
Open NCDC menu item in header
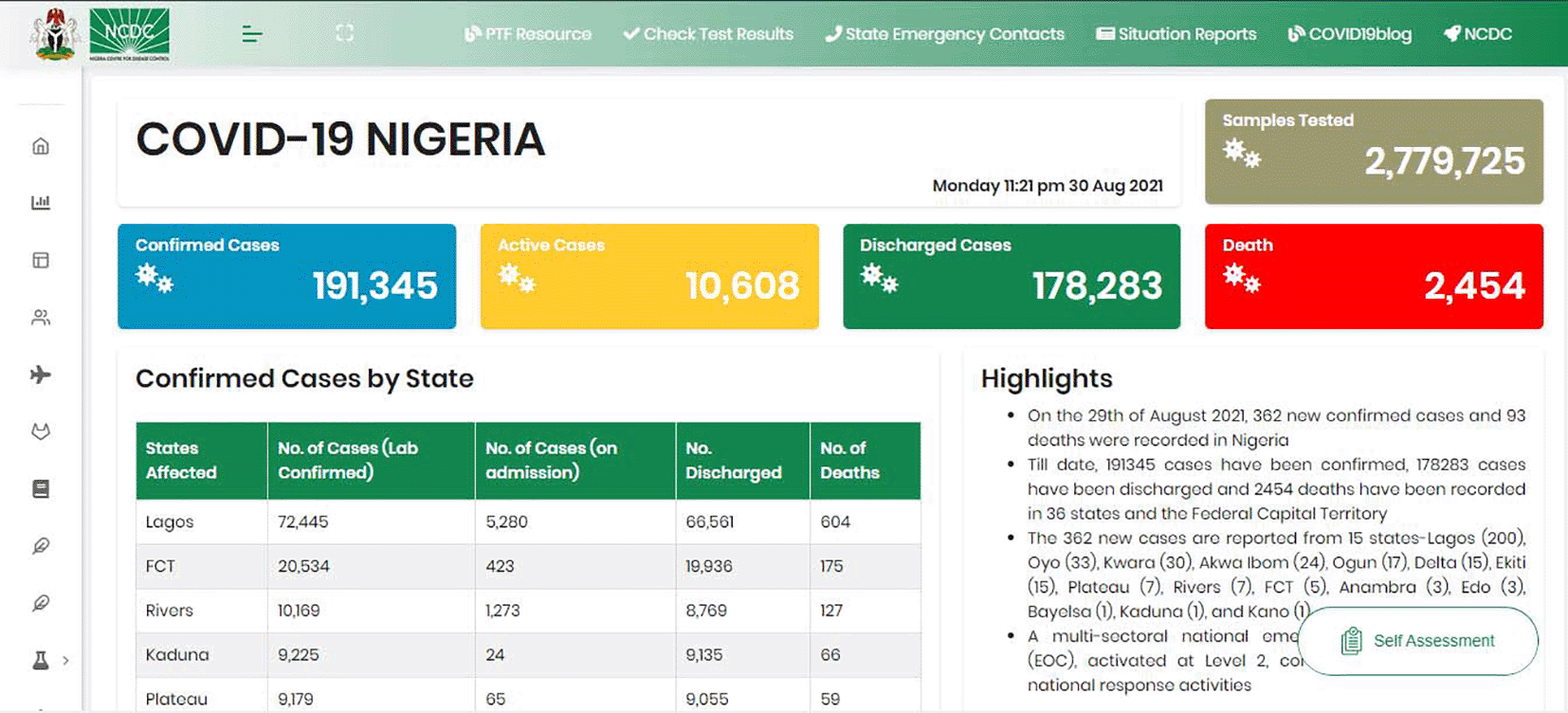(1478, 34)
